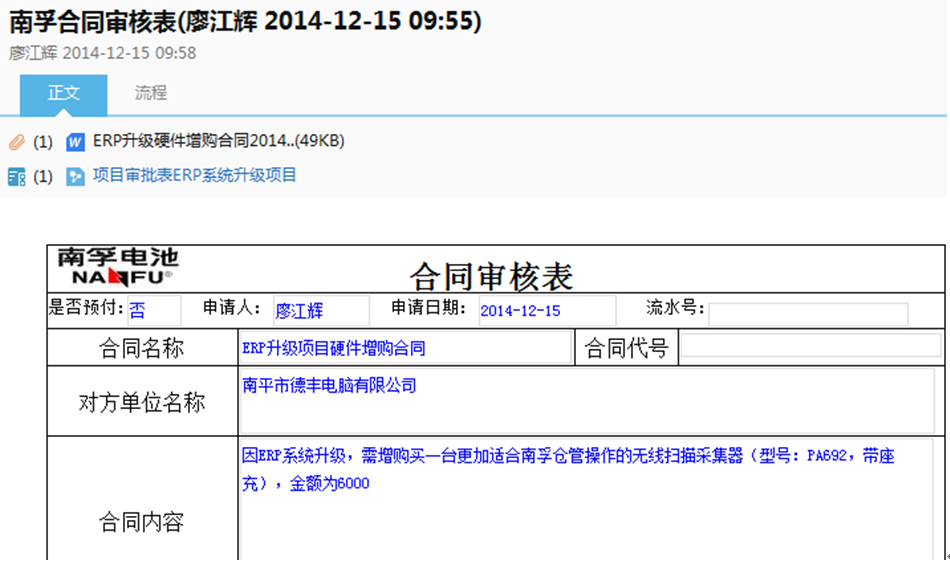Image resolution: width=950 pixels, height=562 pixels.
Task: Click the associated documents icon
Action: pyautogui.click(x=16, y=176)
